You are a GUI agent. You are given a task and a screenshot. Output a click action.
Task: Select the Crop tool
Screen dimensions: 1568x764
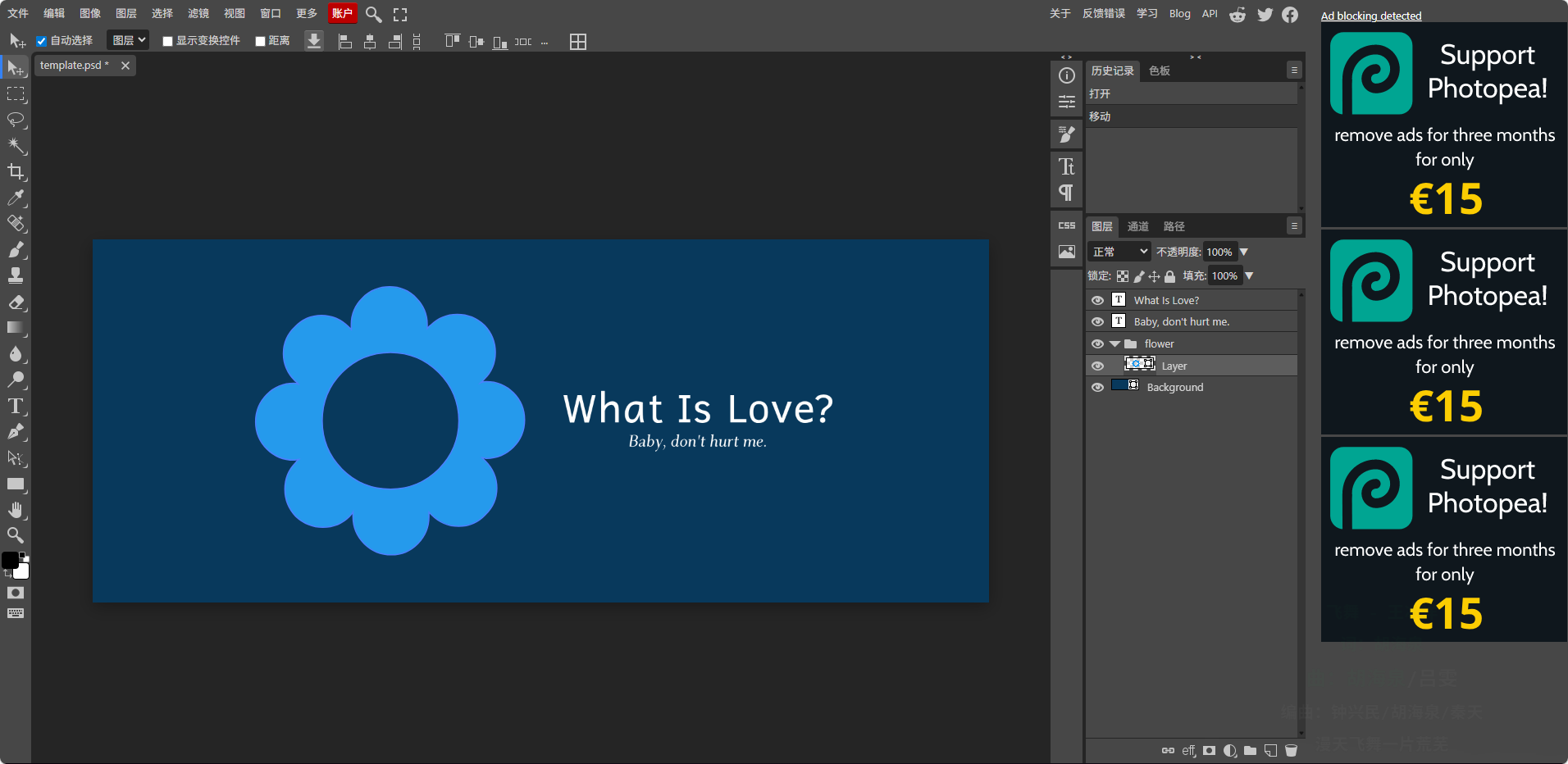tap(16, 171)
